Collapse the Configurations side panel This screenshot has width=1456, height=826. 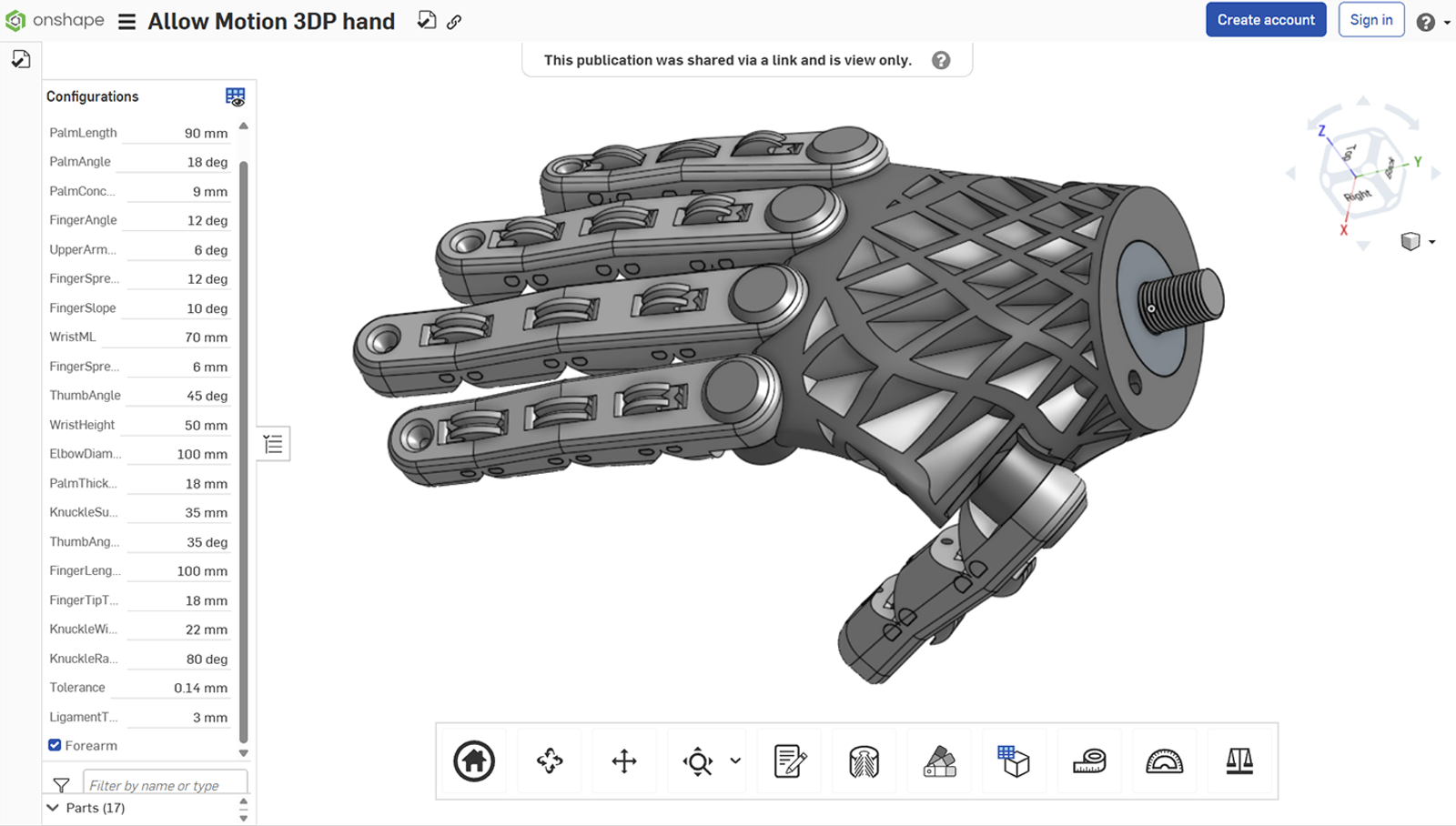click(x=272, y=444)
